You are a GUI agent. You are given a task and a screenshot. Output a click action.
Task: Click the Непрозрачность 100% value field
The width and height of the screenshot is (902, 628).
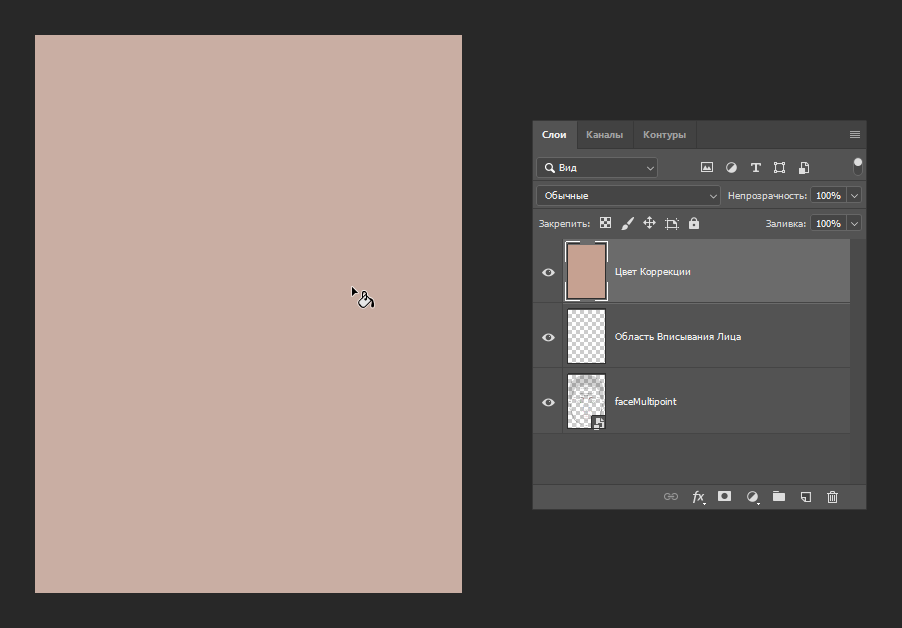tap(828, 196)
